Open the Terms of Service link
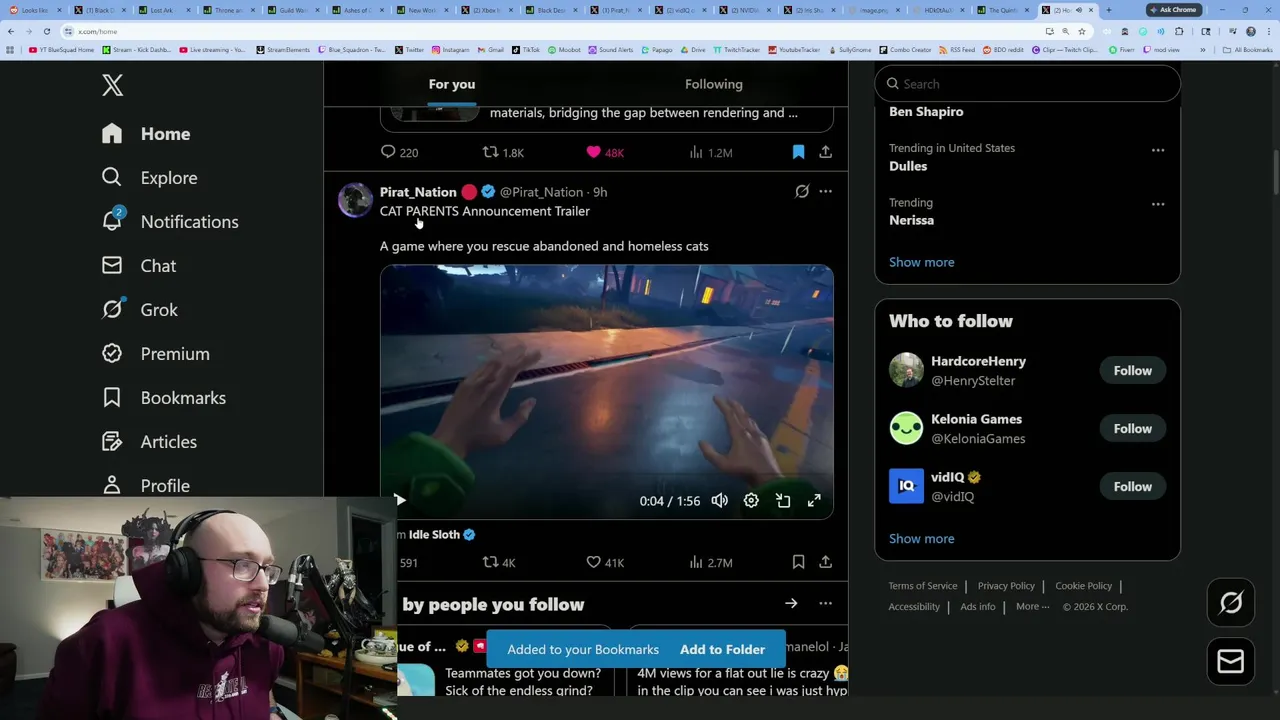1280x720 pixels. [923, 586]
